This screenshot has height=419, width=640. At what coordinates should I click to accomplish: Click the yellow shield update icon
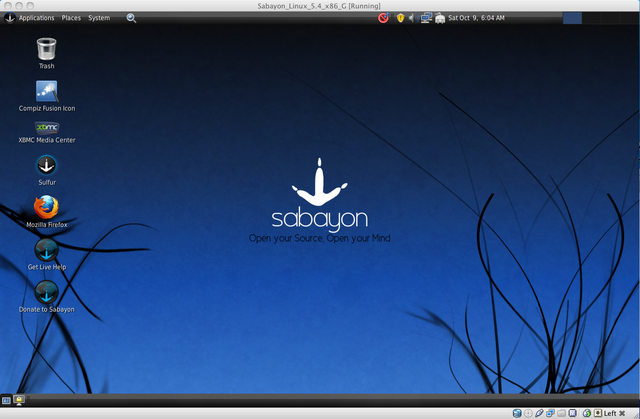point(400,18)
